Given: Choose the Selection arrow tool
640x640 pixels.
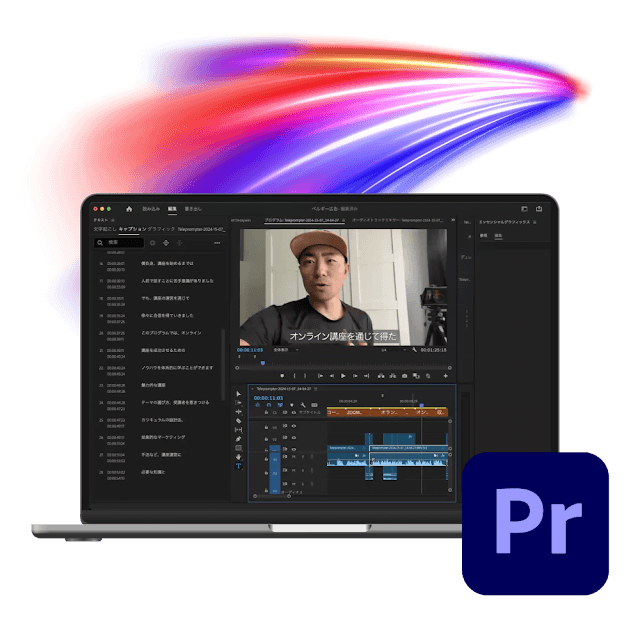Looking at the screenshot, I should [239, 394].
